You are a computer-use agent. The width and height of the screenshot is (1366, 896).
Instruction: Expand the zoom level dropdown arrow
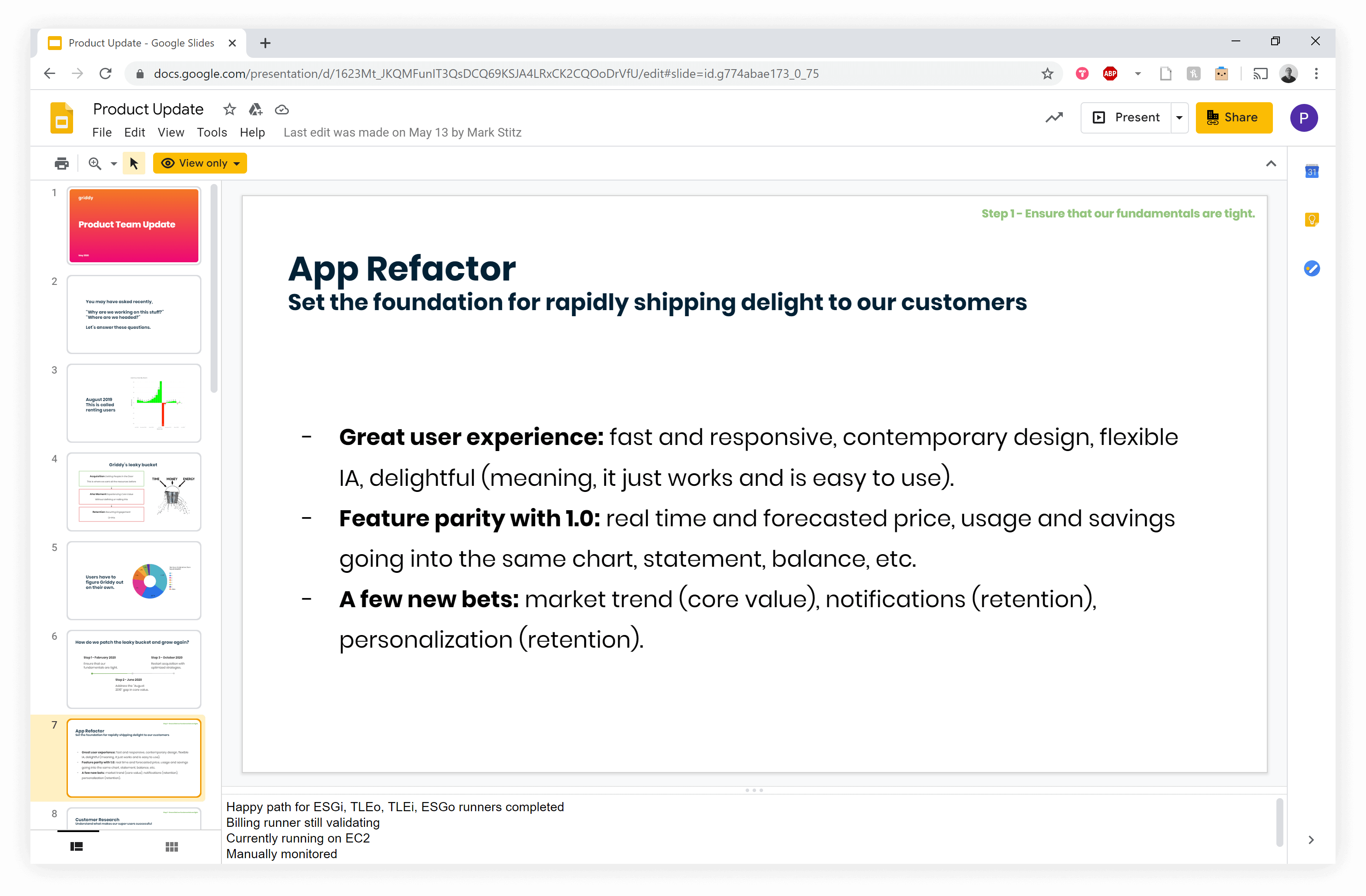point(114,164)
